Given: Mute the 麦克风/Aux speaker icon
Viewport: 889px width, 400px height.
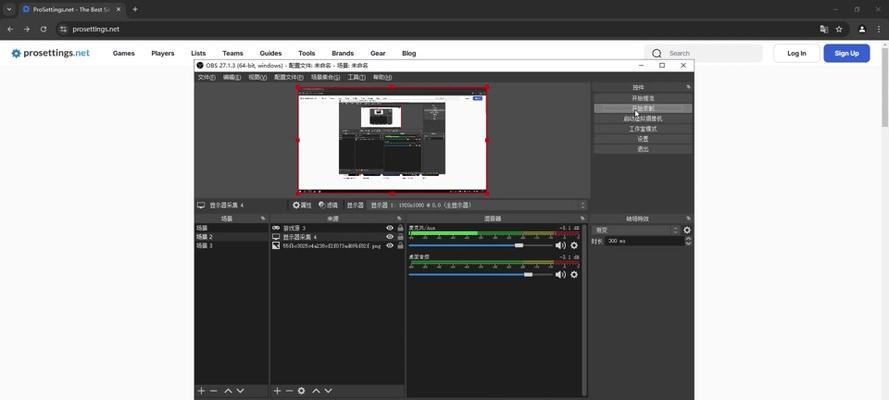Looking at the screenshot, I should [560, 245].
